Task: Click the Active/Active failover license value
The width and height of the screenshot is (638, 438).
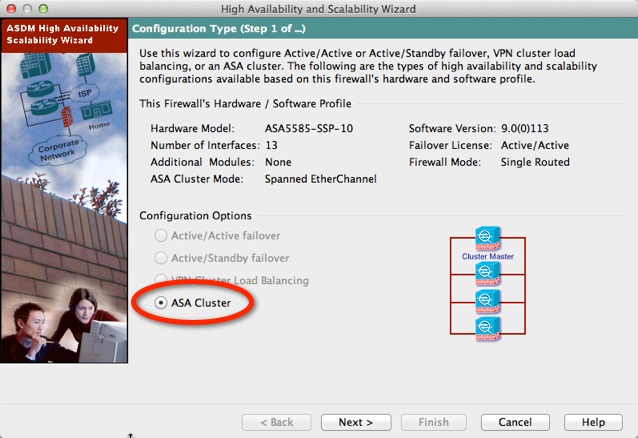Action: (535, 145)
